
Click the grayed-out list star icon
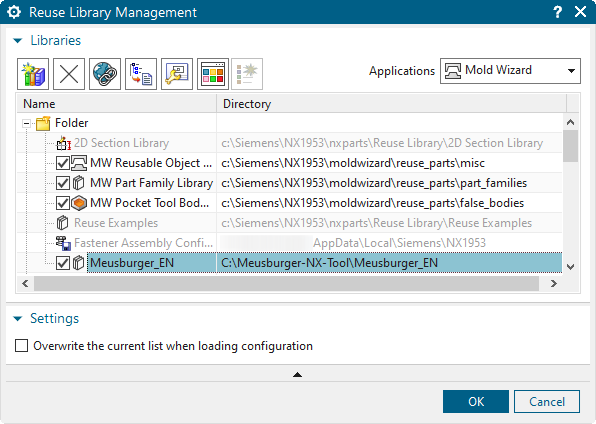(x=247, y=74)
